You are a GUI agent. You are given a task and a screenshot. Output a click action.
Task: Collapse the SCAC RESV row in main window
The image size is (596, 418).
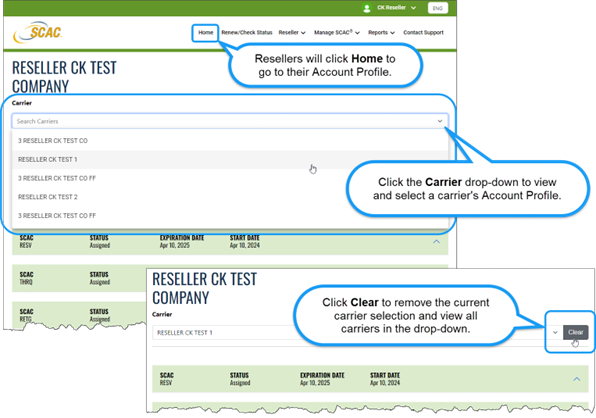436,242
